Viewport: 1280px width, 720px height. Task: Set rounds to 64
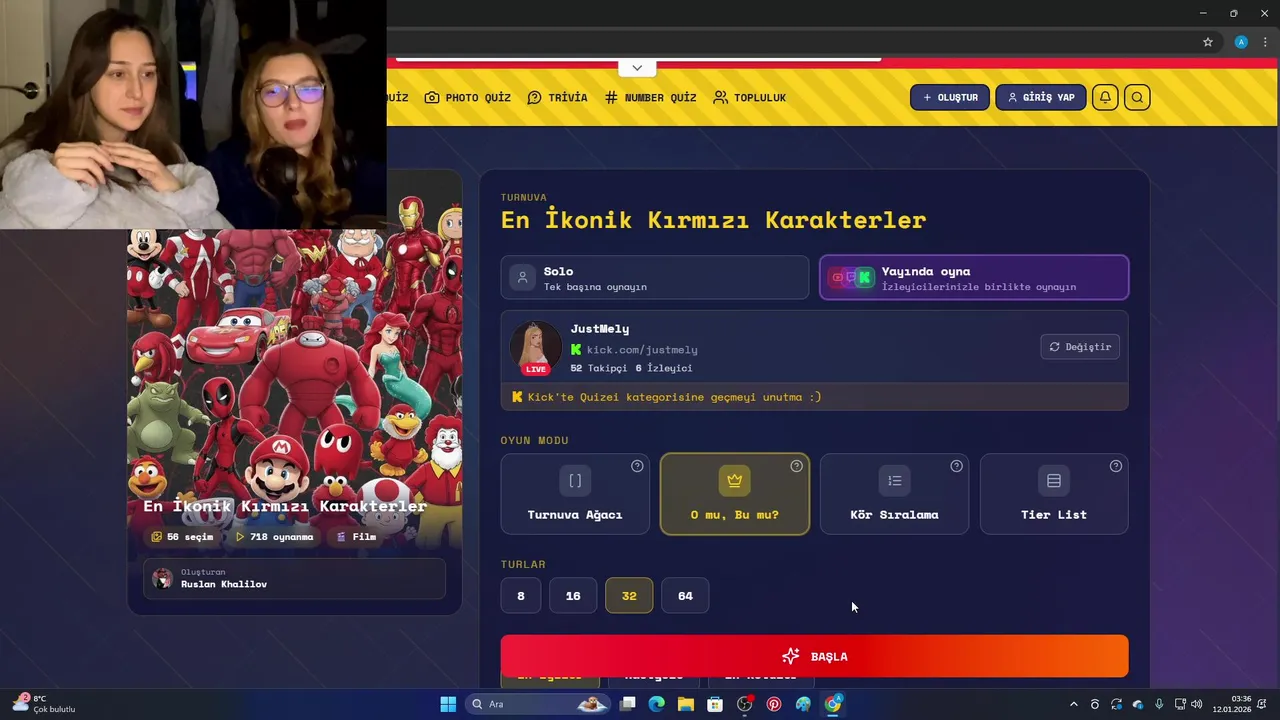(x=685, y=595)
